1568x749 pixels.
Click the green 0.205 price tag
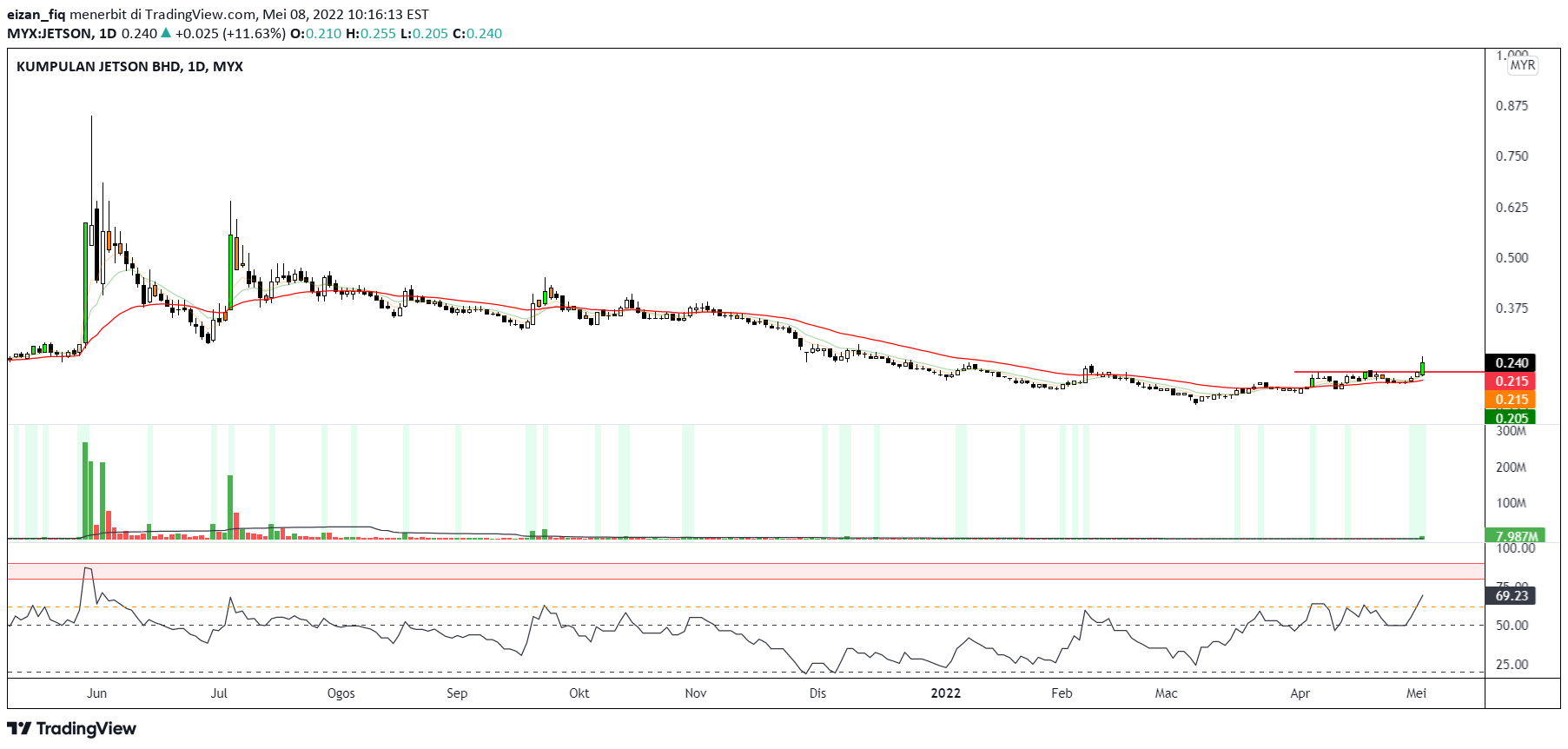[x=1512, y=417]
